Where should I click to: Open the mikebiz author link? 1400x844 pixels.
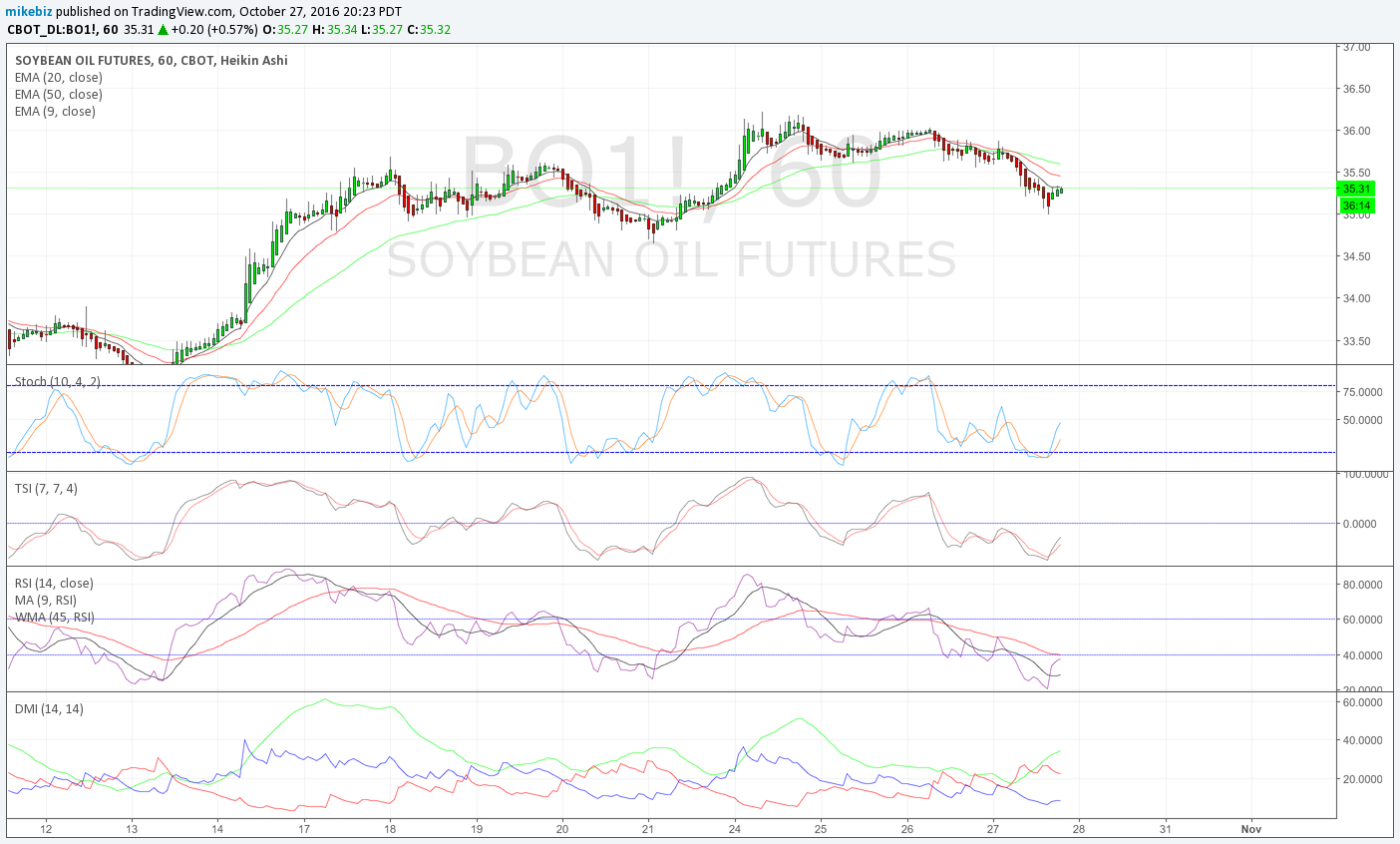pos(30,11)
